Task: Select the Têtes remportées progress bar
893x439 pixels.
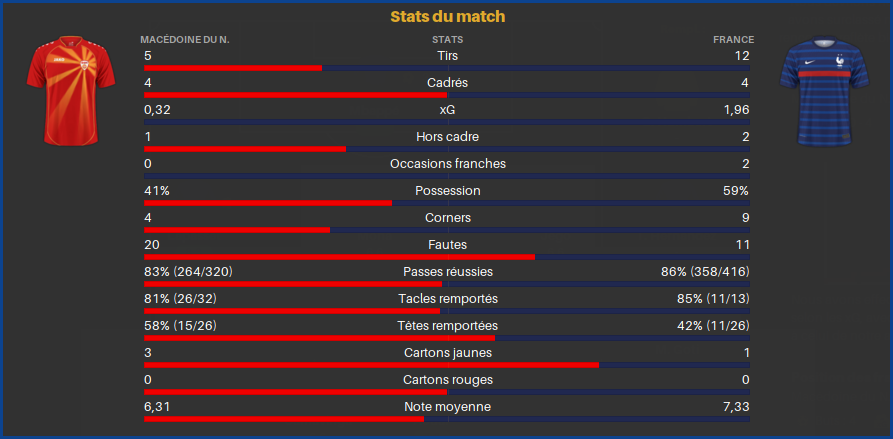Action: (x=447, y=338)
